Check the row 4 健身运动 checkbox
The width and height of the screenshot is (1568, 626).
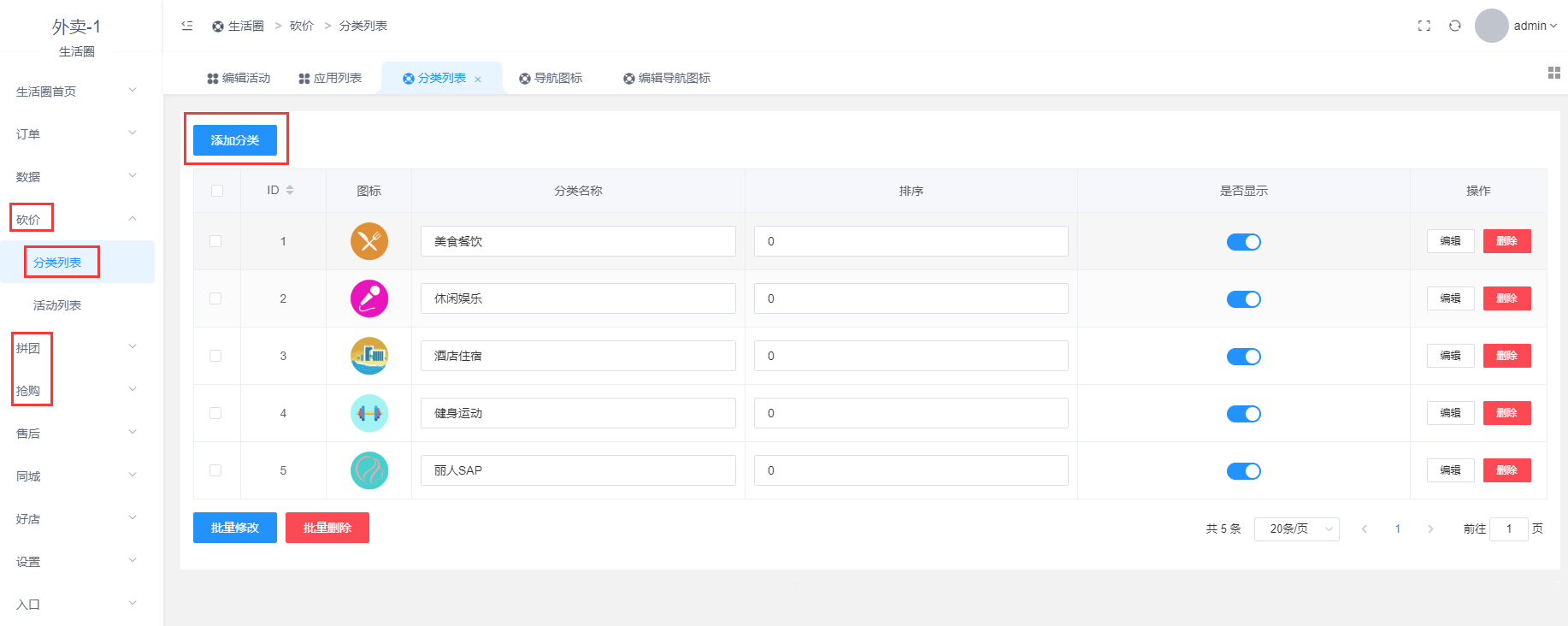click(215, 413)
